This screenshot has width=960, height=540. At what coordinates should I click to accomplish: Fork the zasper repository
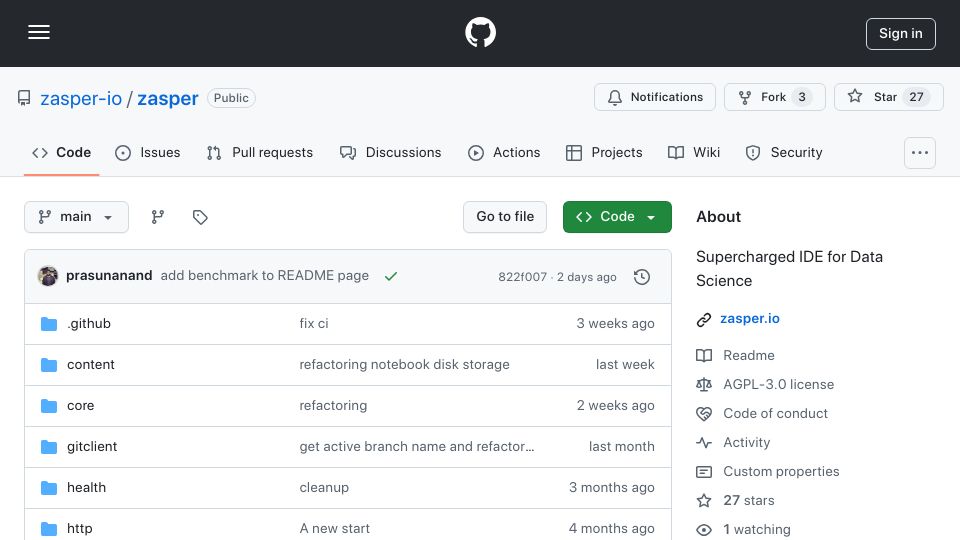[x=774, y=97]
